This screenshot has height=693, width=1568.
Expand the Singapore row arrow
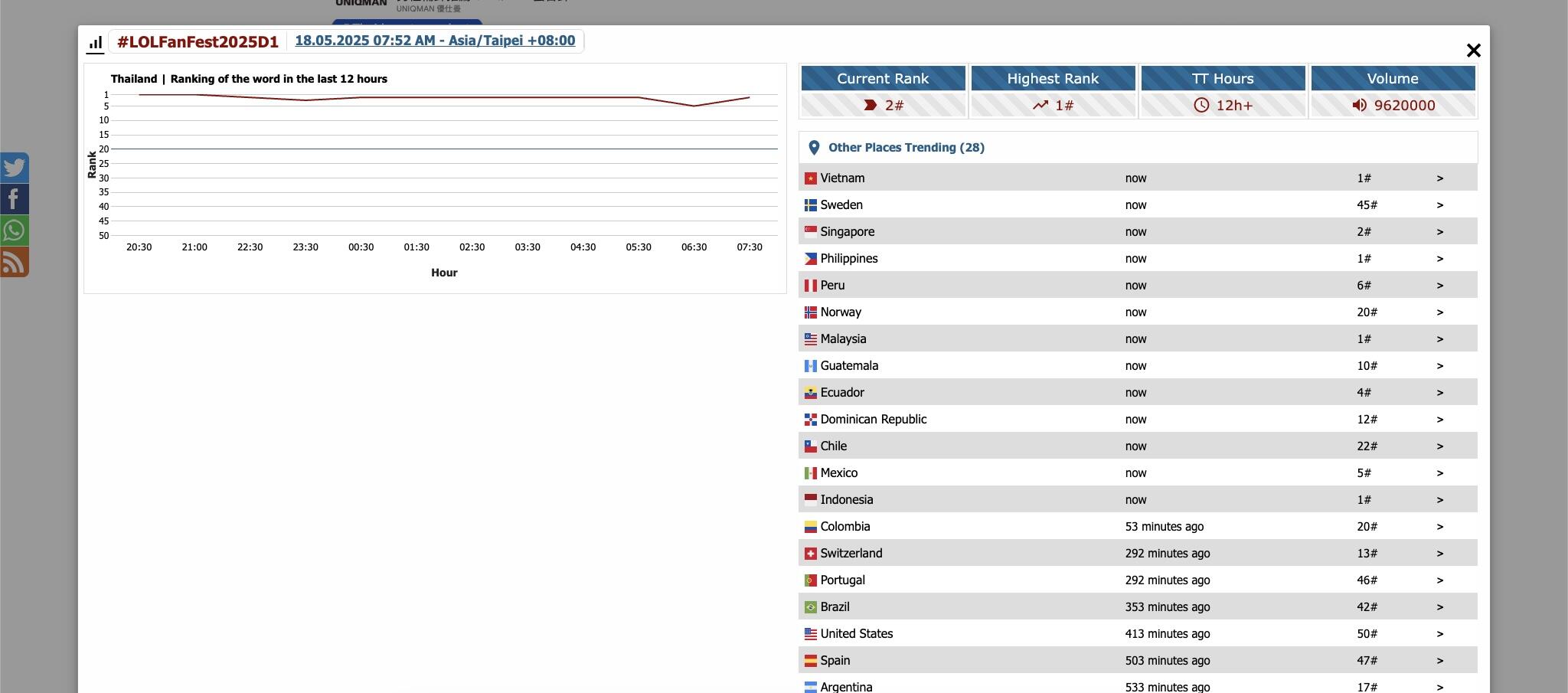coord(1439,232)
